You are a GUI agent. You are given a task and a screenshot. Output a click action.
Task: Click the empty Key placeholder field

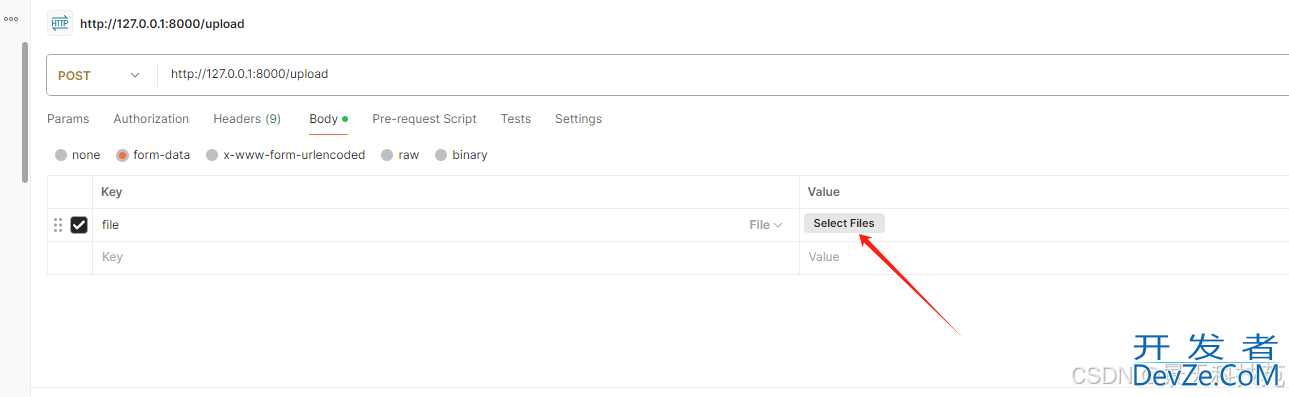point(445,257)
